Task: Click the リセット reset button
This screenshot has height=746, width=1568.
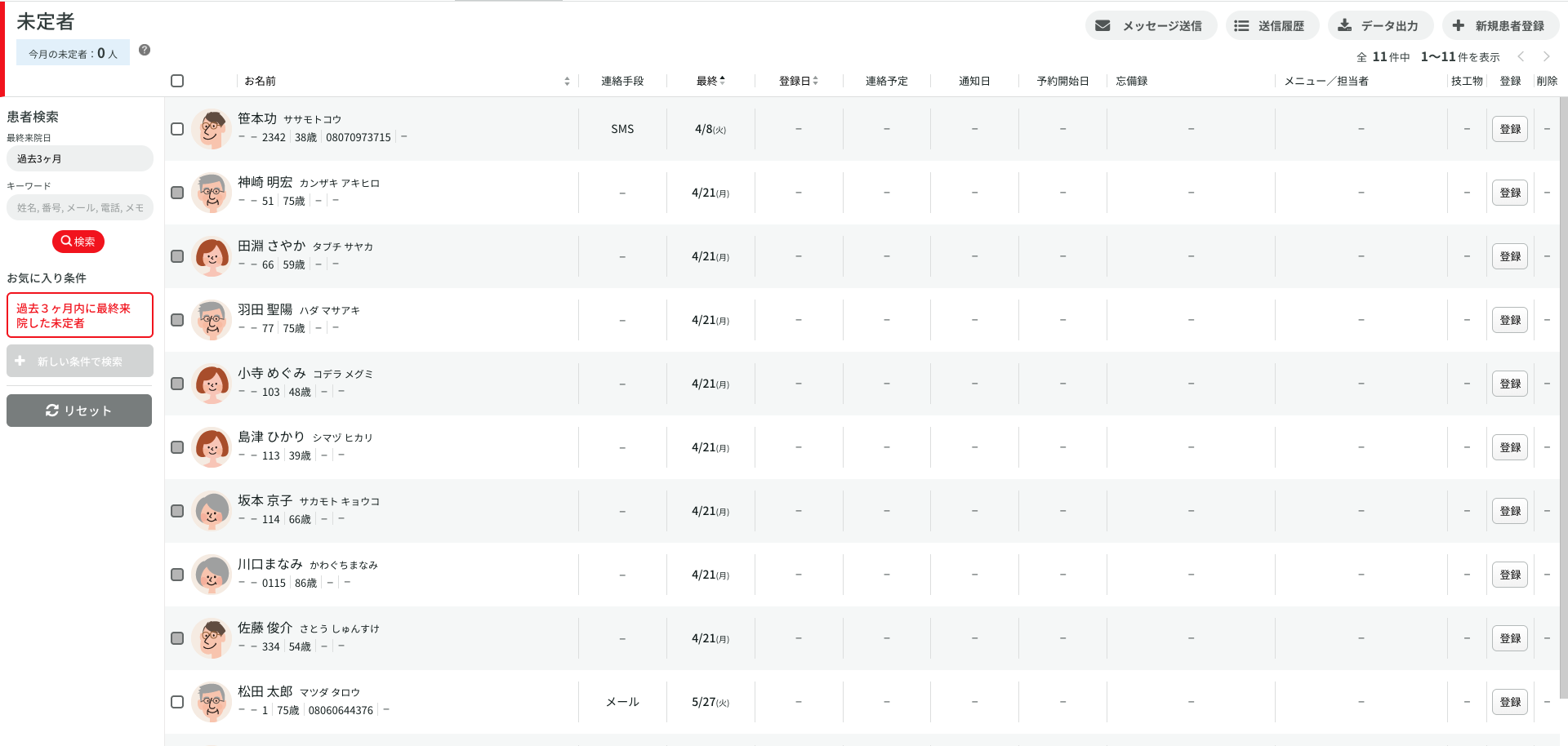Action: (x=79, y=411)
